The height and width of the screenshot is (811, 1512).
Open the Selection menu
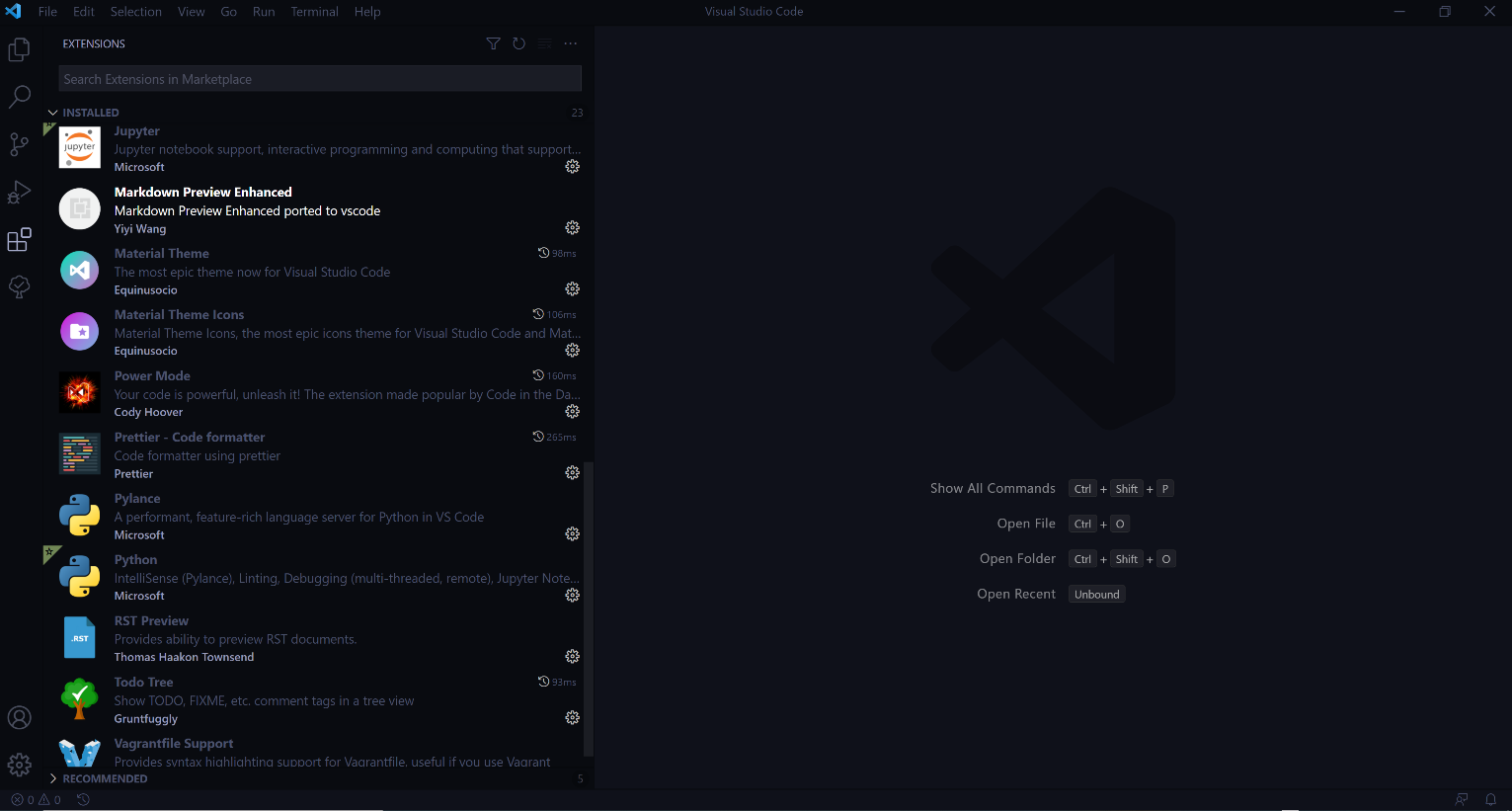tap(135, 12)
